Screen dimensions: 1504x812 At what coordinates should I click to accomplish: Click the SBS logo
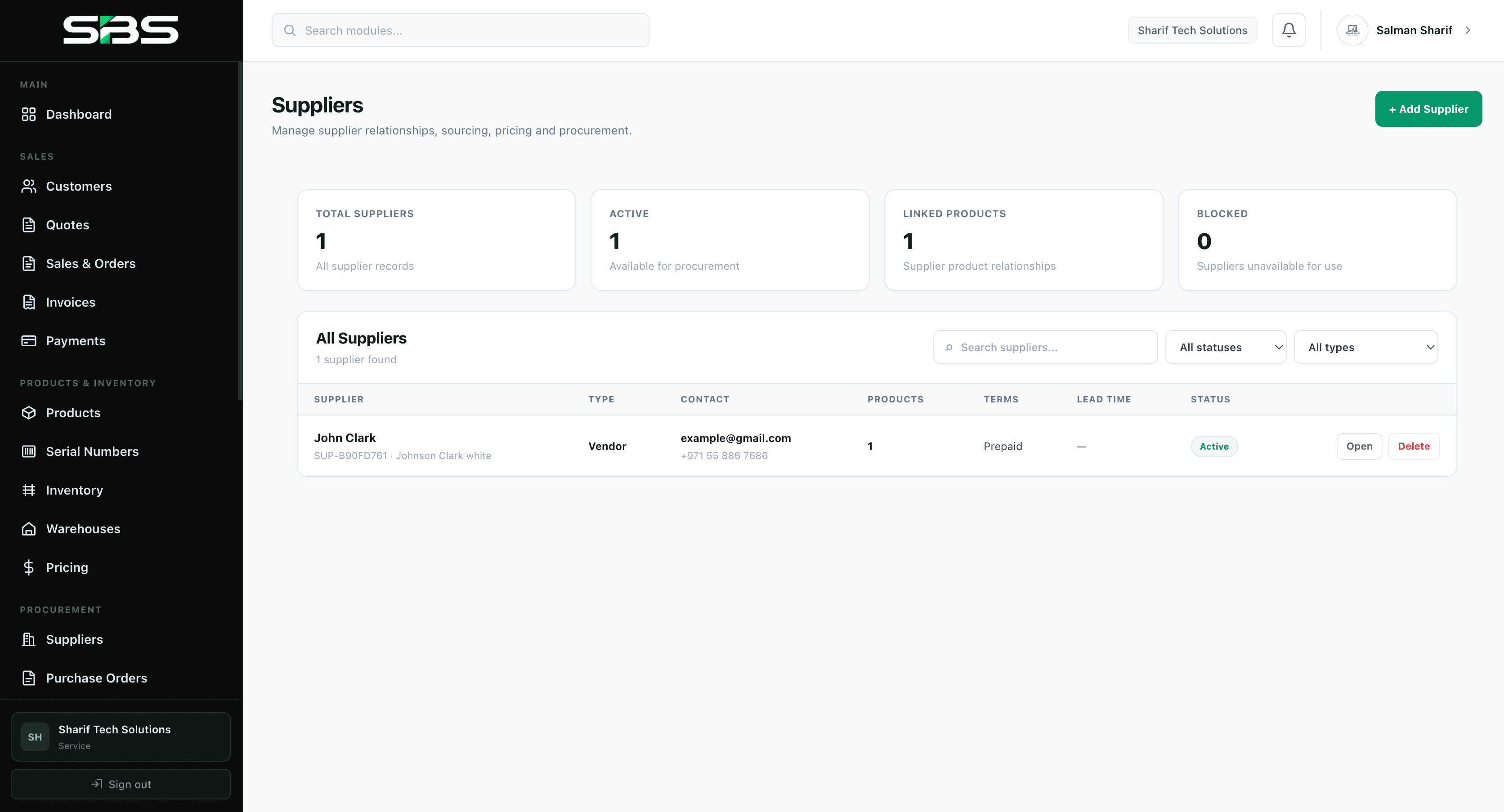click(x=121, y=30)
